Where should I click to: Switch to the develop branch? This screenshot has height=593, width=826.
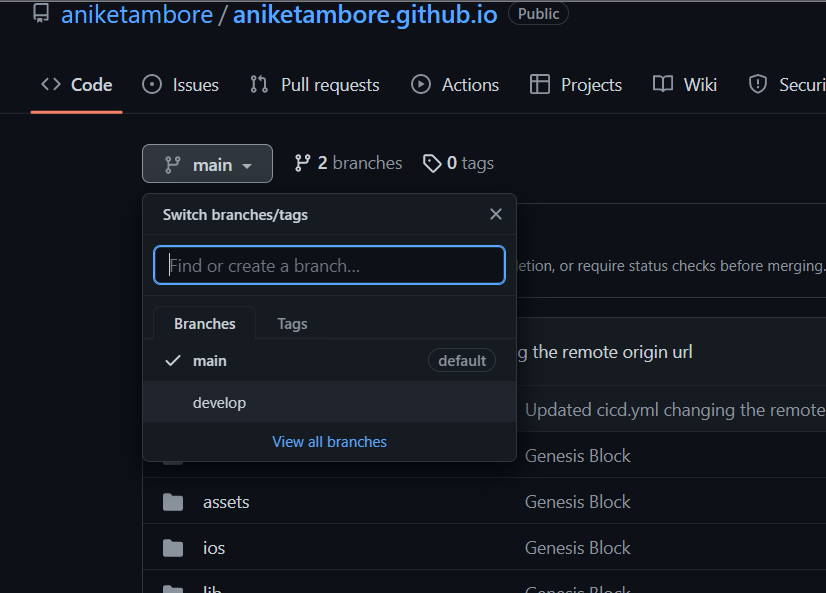click(x=219, y=403)
